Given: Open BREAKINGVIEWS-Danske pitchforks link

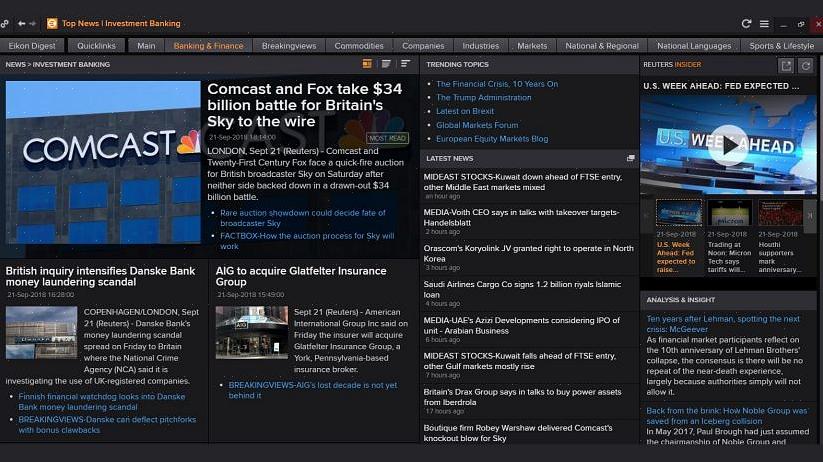Looking at the screenshot, I should pyautogui.click(x=107, y=425).
